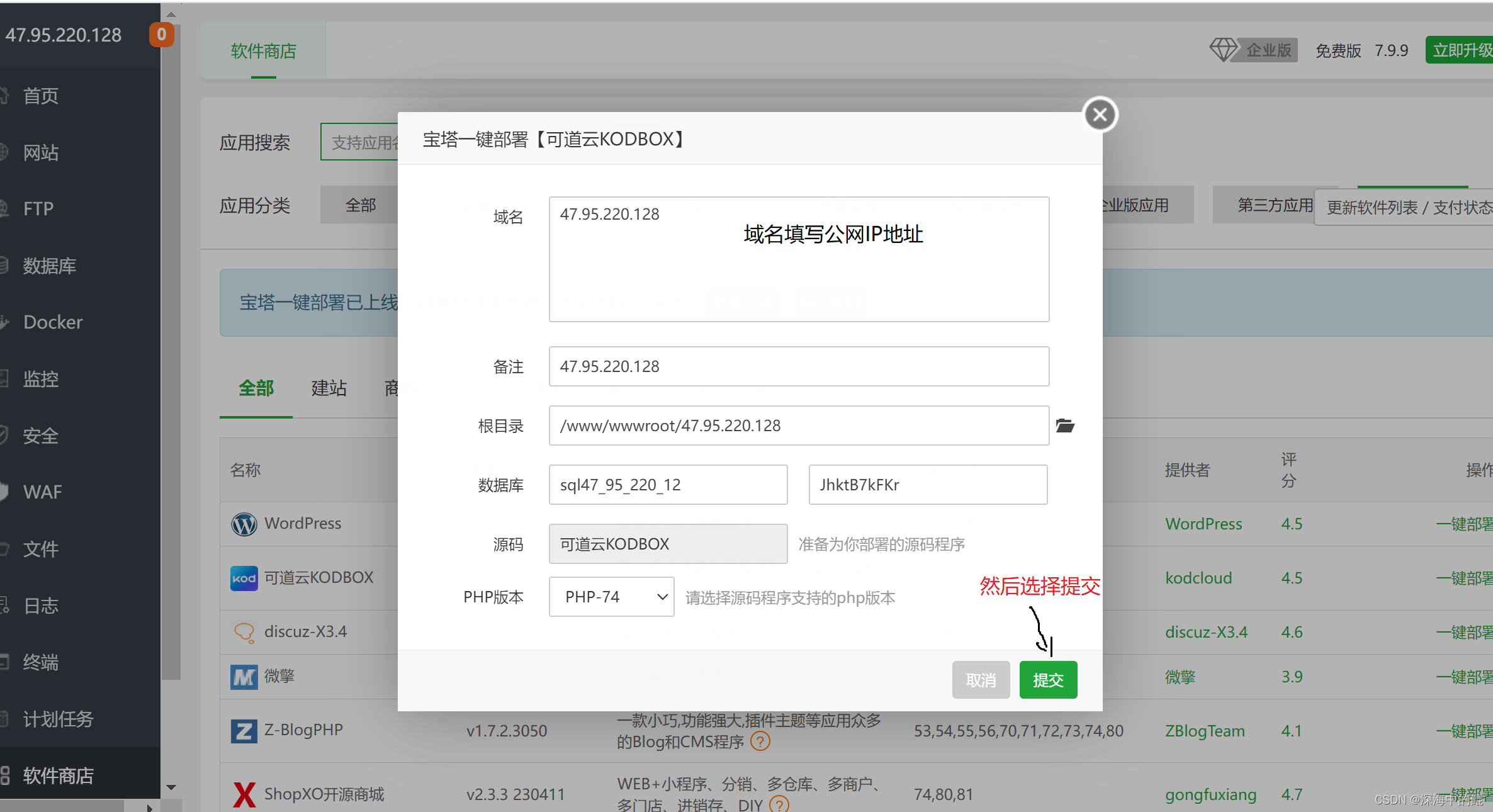Select the 建站 deployment tab
The width and height of the screenshot is (1493, 812).
tap(329, 388)
